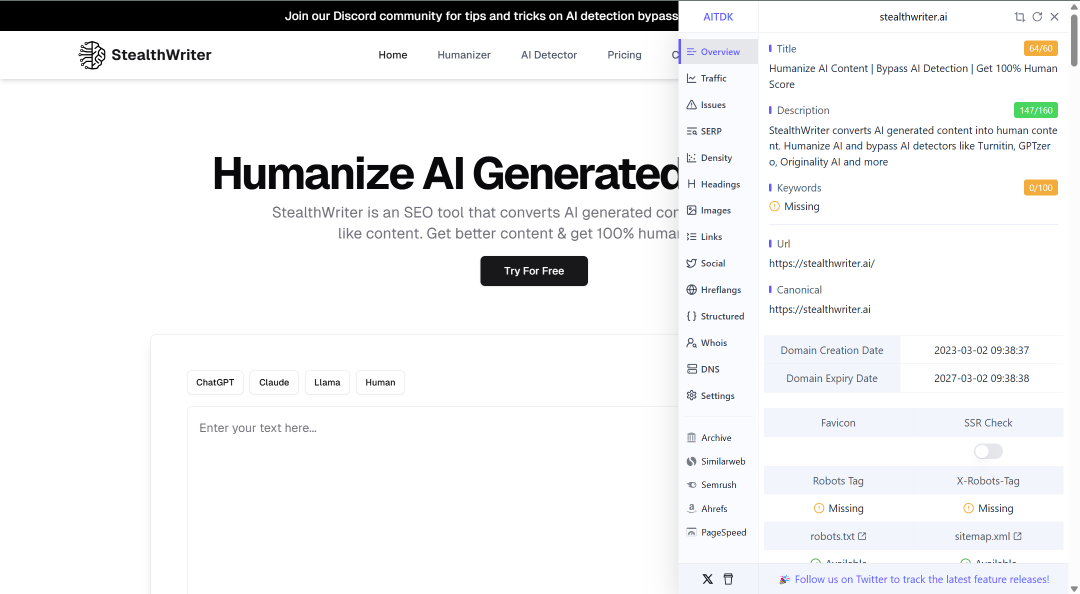Click the Structured data braces icon
The image size is (1080, 594).
click(692, 316)
